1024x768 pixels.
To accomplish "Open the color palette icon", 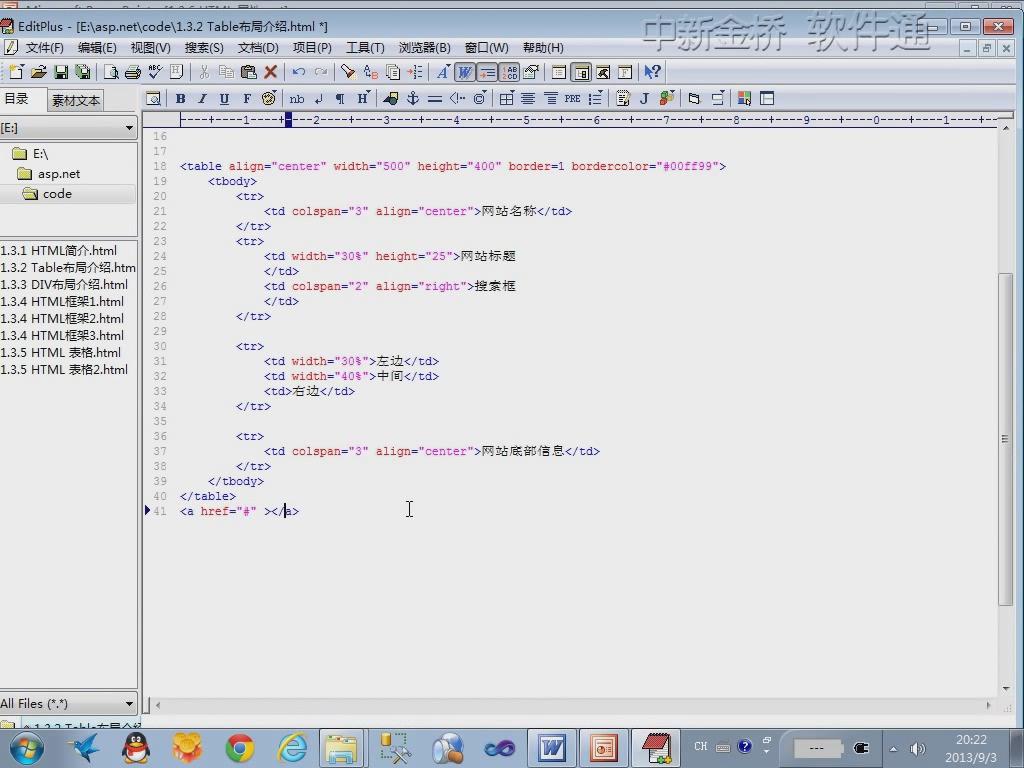I will point(268,99).
